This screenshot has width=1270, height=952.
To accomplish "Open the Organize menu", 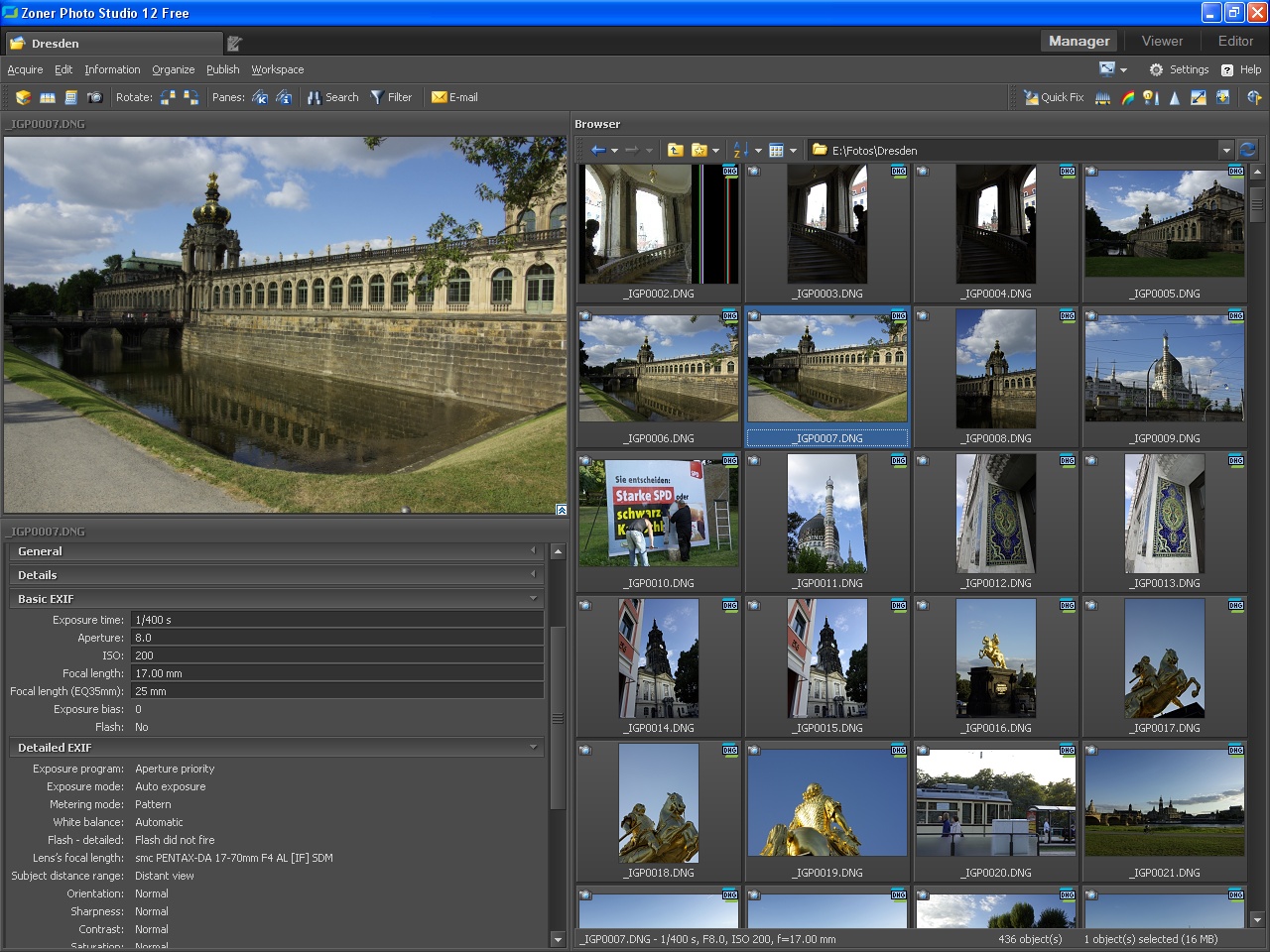I will 174,69.
